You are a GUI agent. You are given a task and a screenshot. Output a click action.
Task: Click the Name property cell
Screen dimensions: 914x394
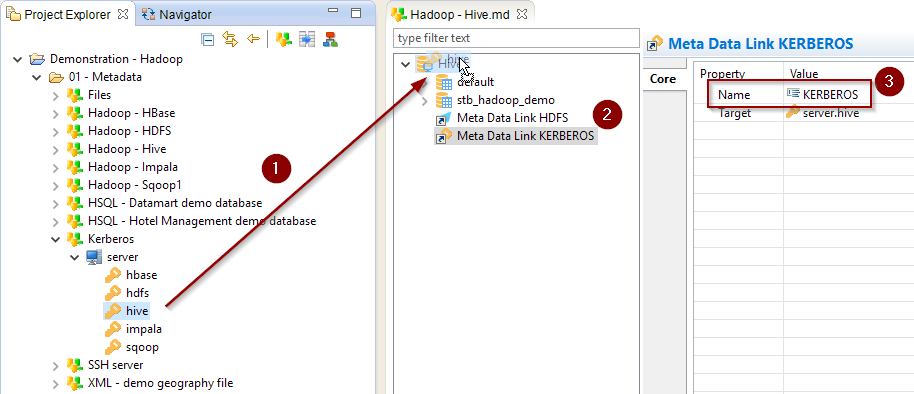tap(734, 94)
